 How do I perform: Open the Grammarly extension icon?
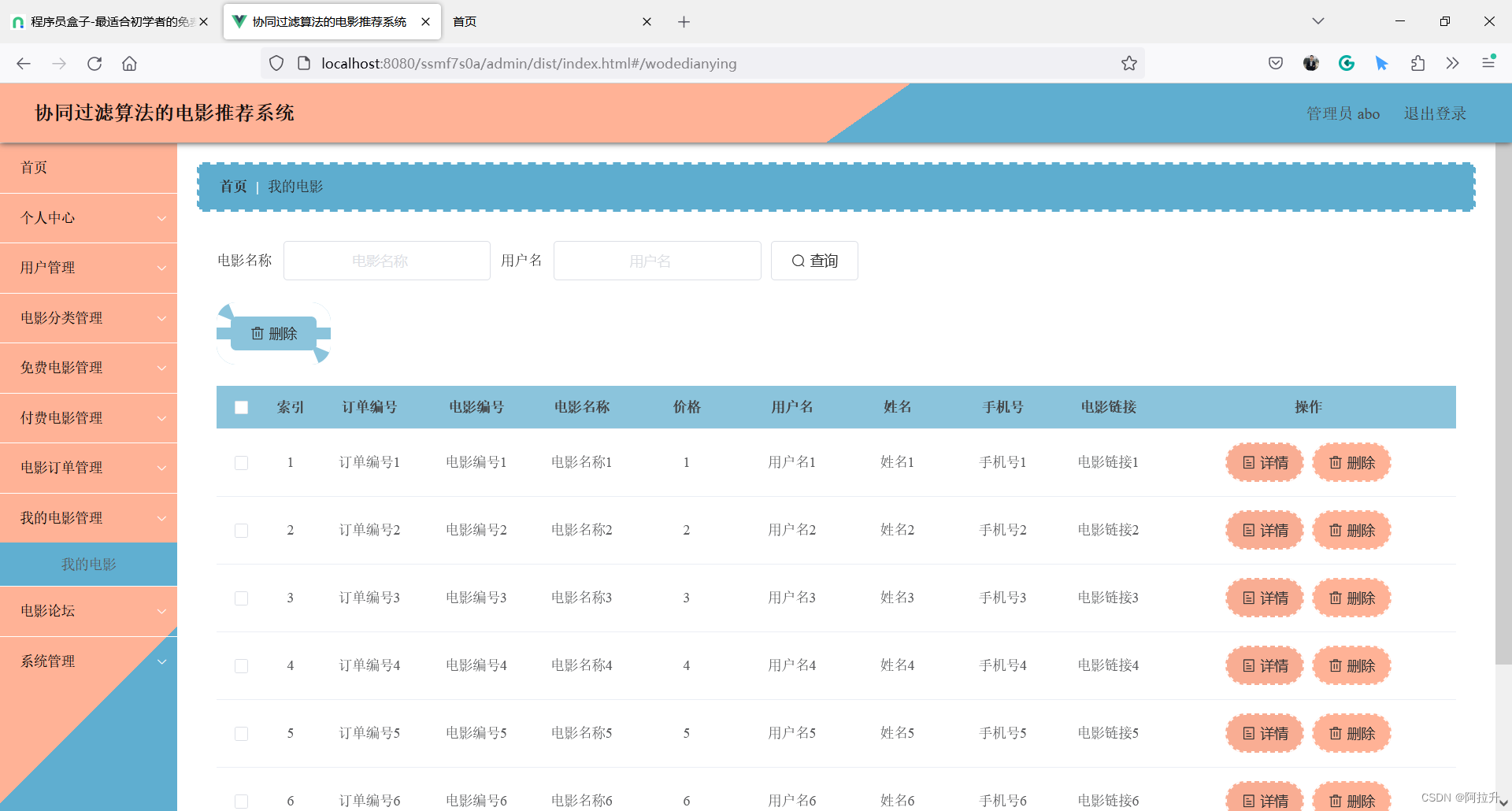[1347, 64]
